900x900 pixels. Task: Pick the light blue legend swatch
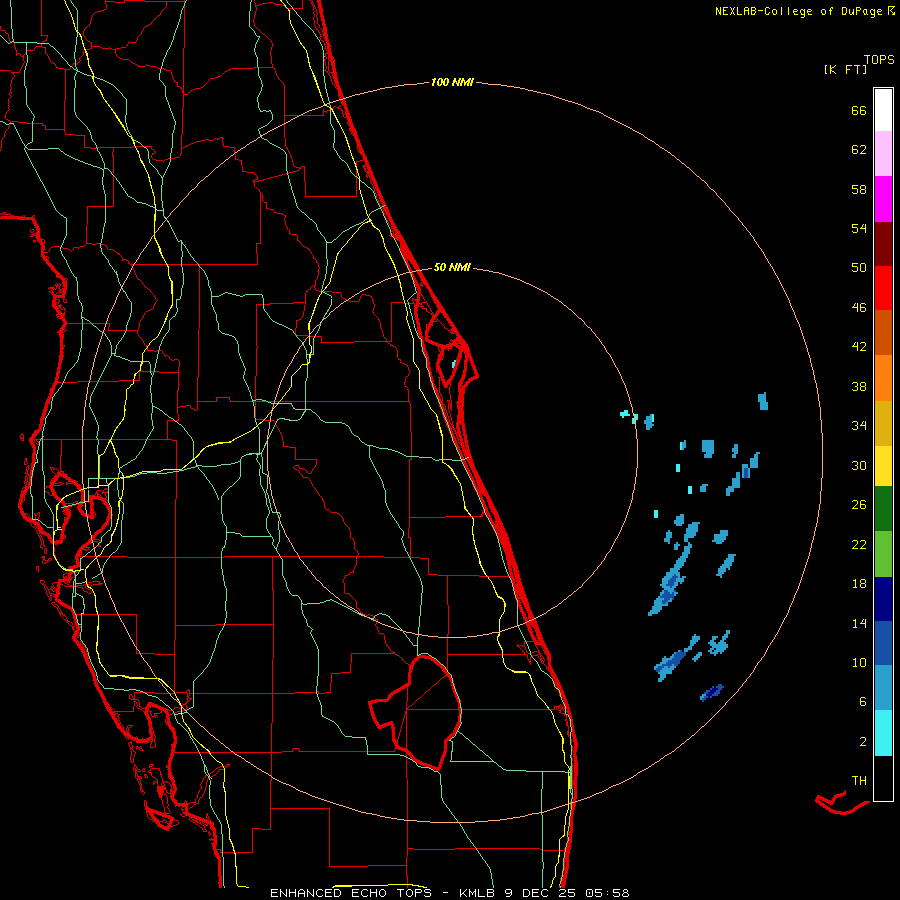(883, 687)
